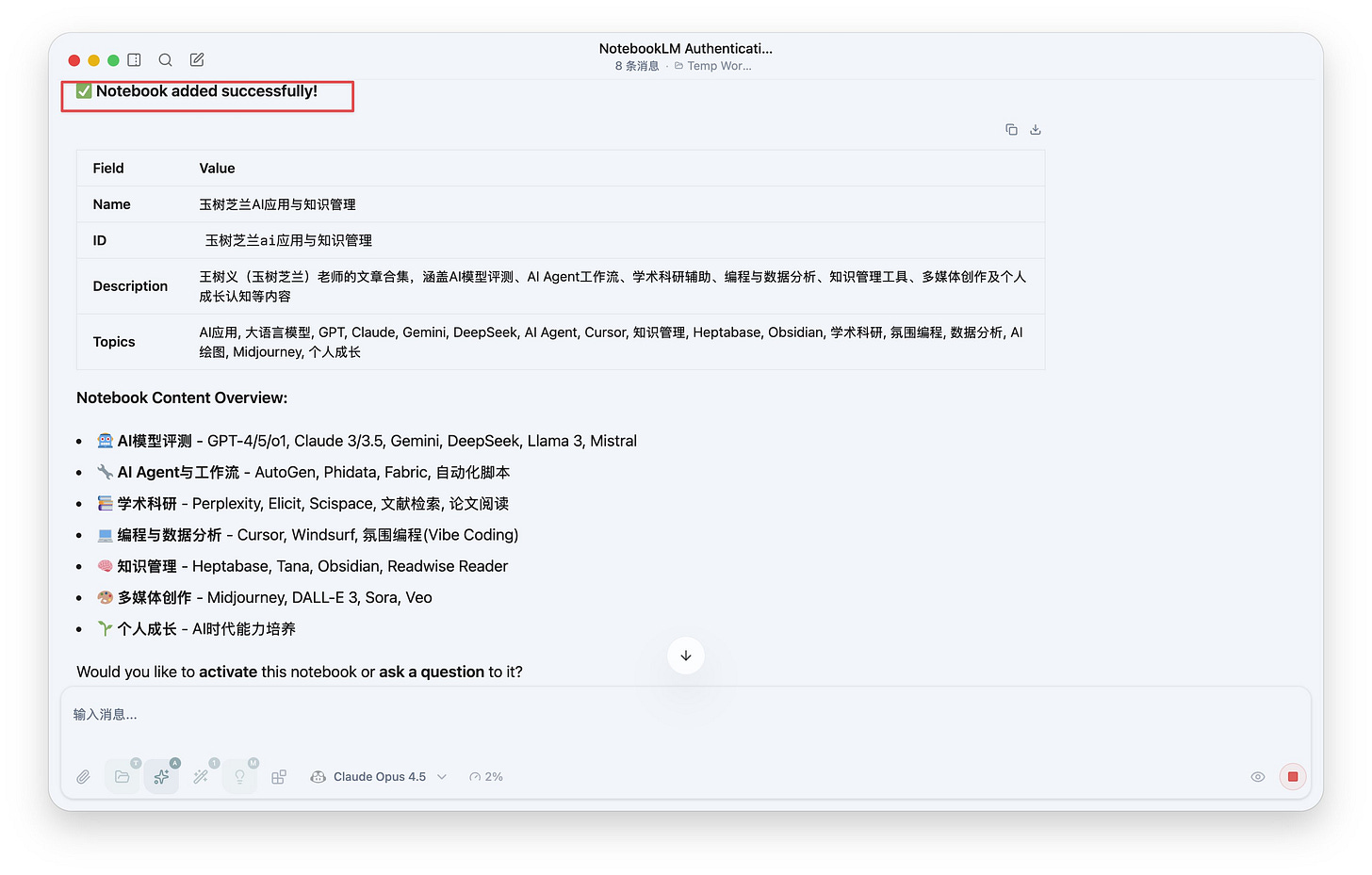
Task: Open search with the magnifier icon
Action: 165,60
